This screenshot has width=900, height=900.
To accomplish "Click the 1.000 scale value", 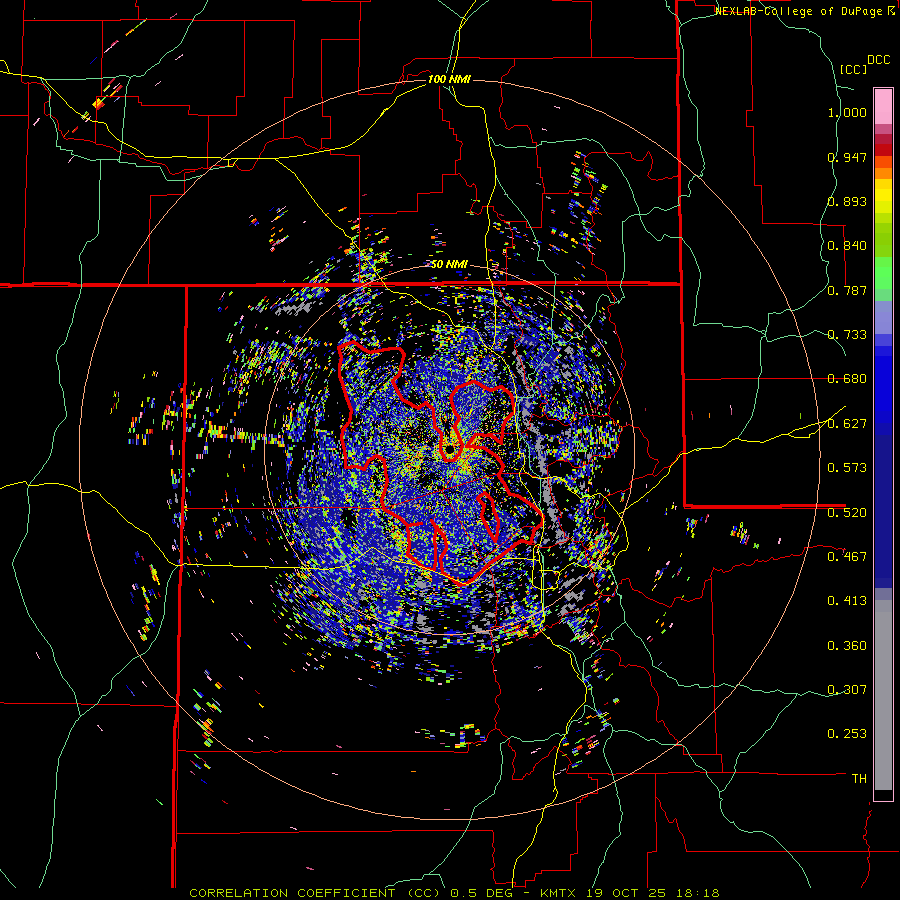I will pos(847,112).
